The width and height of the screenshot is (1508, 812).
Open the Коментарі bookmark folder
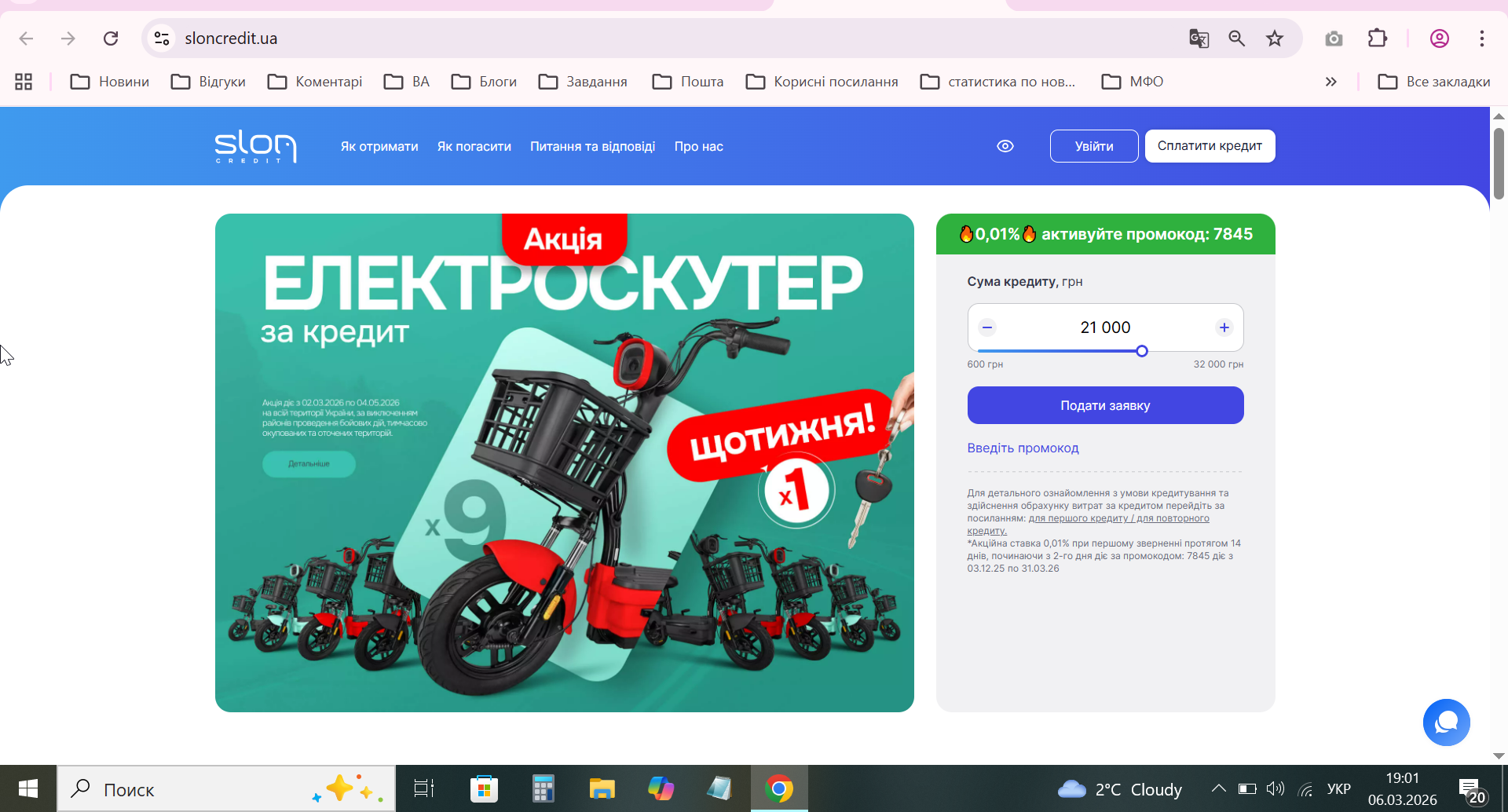[315, 82]
